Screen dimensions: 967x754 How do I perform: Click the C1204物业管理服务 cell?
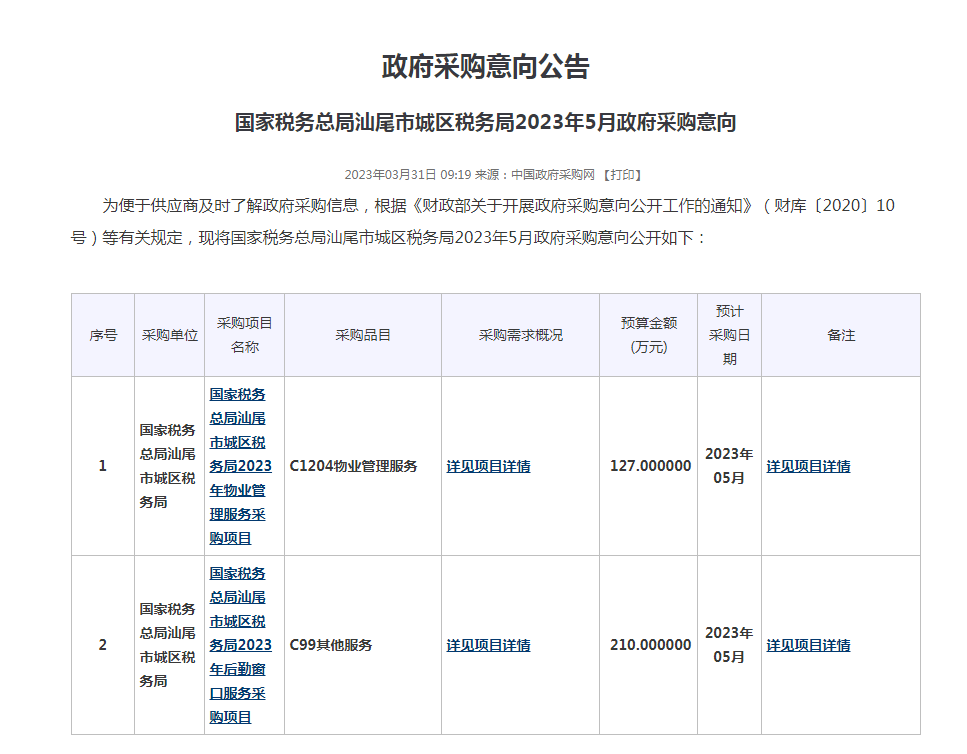[x=353, y=466]
